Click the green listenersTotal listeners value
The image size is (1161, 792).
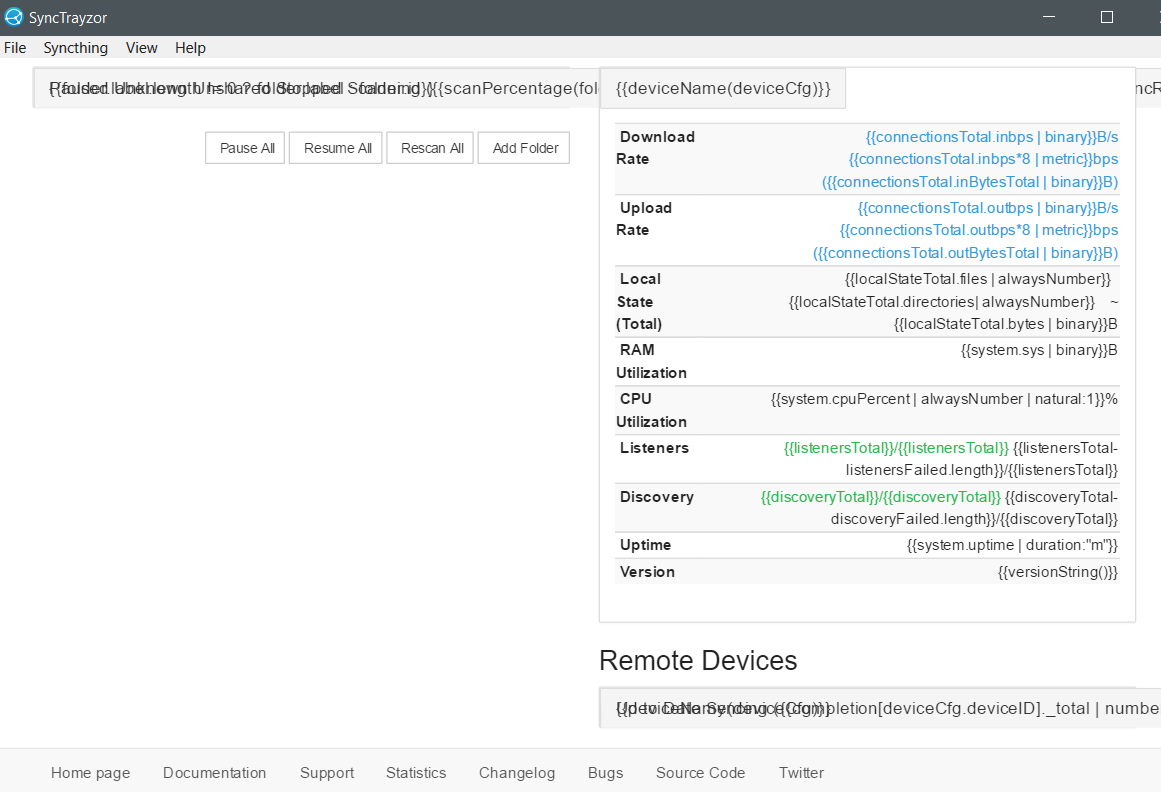(x=896, y=448)
